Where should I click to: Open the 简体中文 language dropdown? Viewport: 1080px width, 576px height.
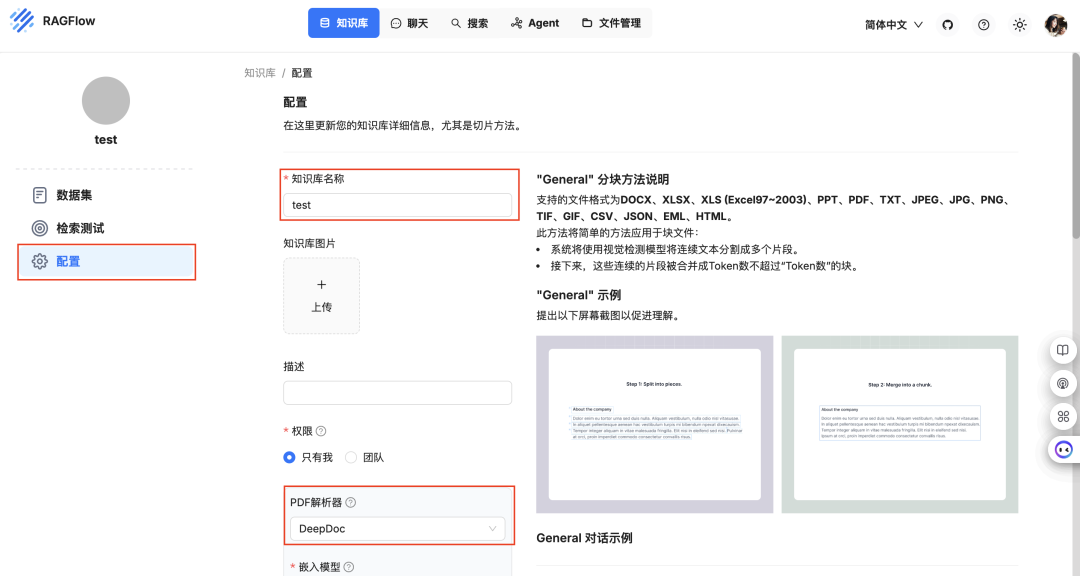click(x=893, y=25)
